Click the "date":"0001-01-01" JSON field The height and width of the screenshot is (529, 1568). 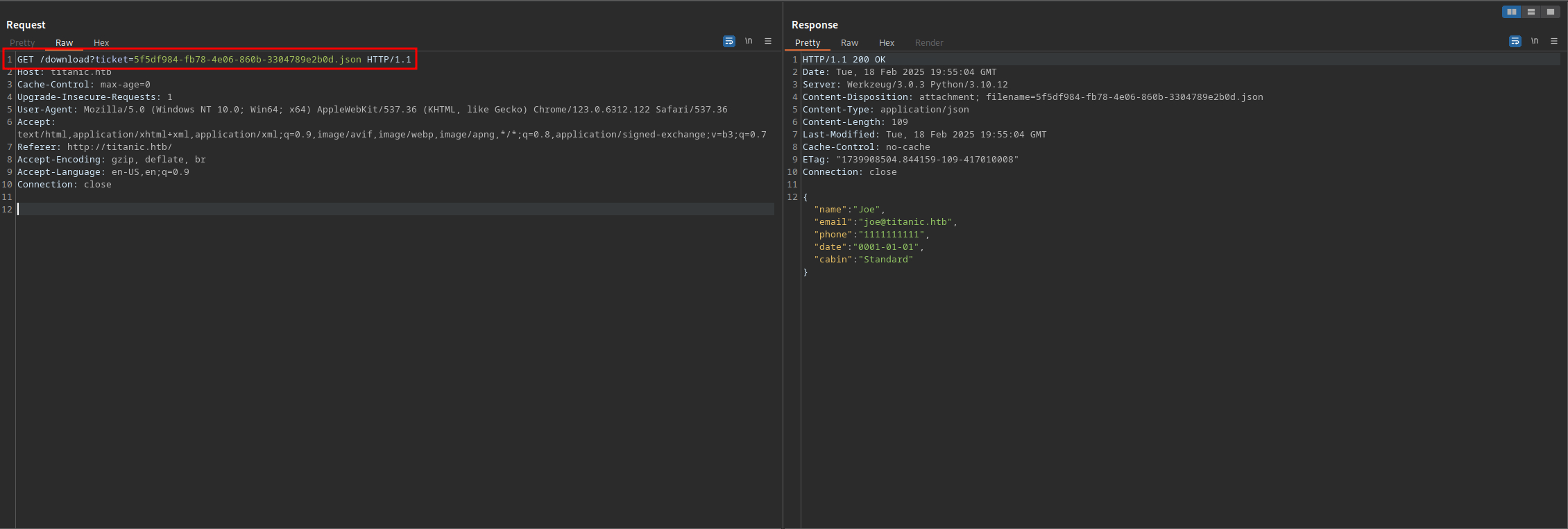click(x=869, y=247)
